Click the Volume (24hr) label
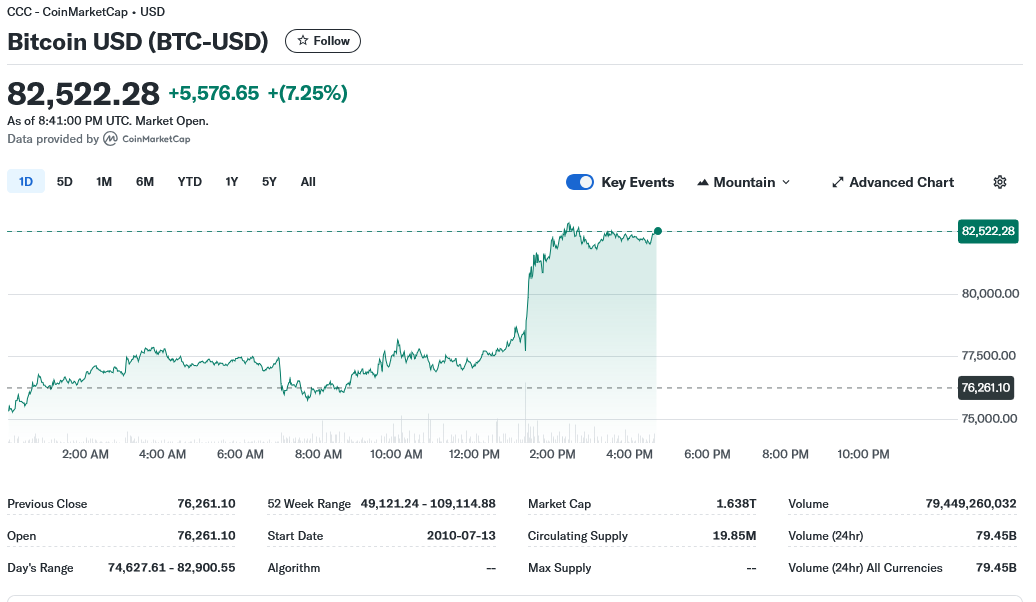1036x602 pixels. pyautogui.click(x=826, y=536)
